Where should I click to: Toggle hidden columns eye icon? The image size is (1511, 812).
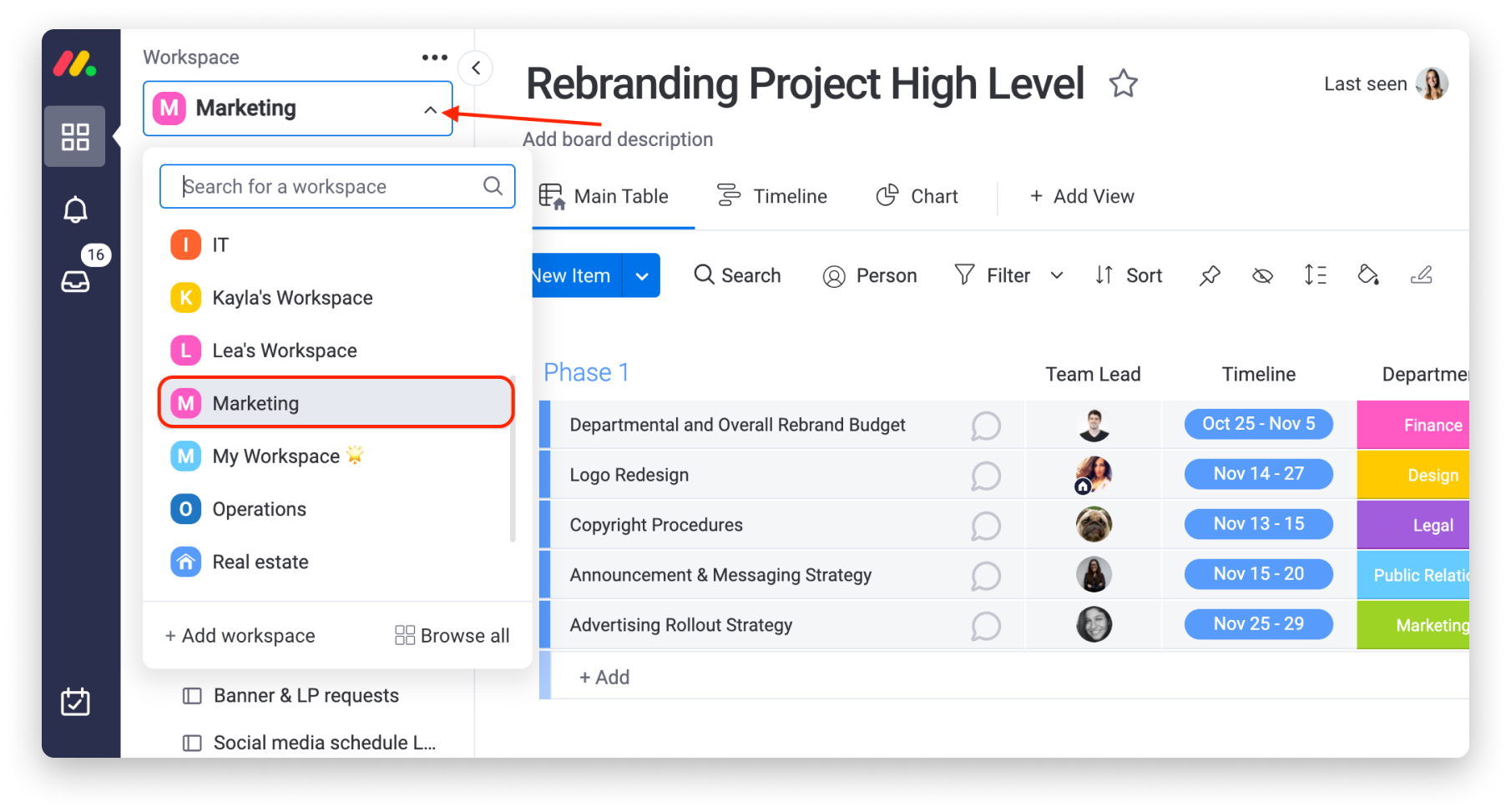pyautogui.click(x=1262, y=275)
